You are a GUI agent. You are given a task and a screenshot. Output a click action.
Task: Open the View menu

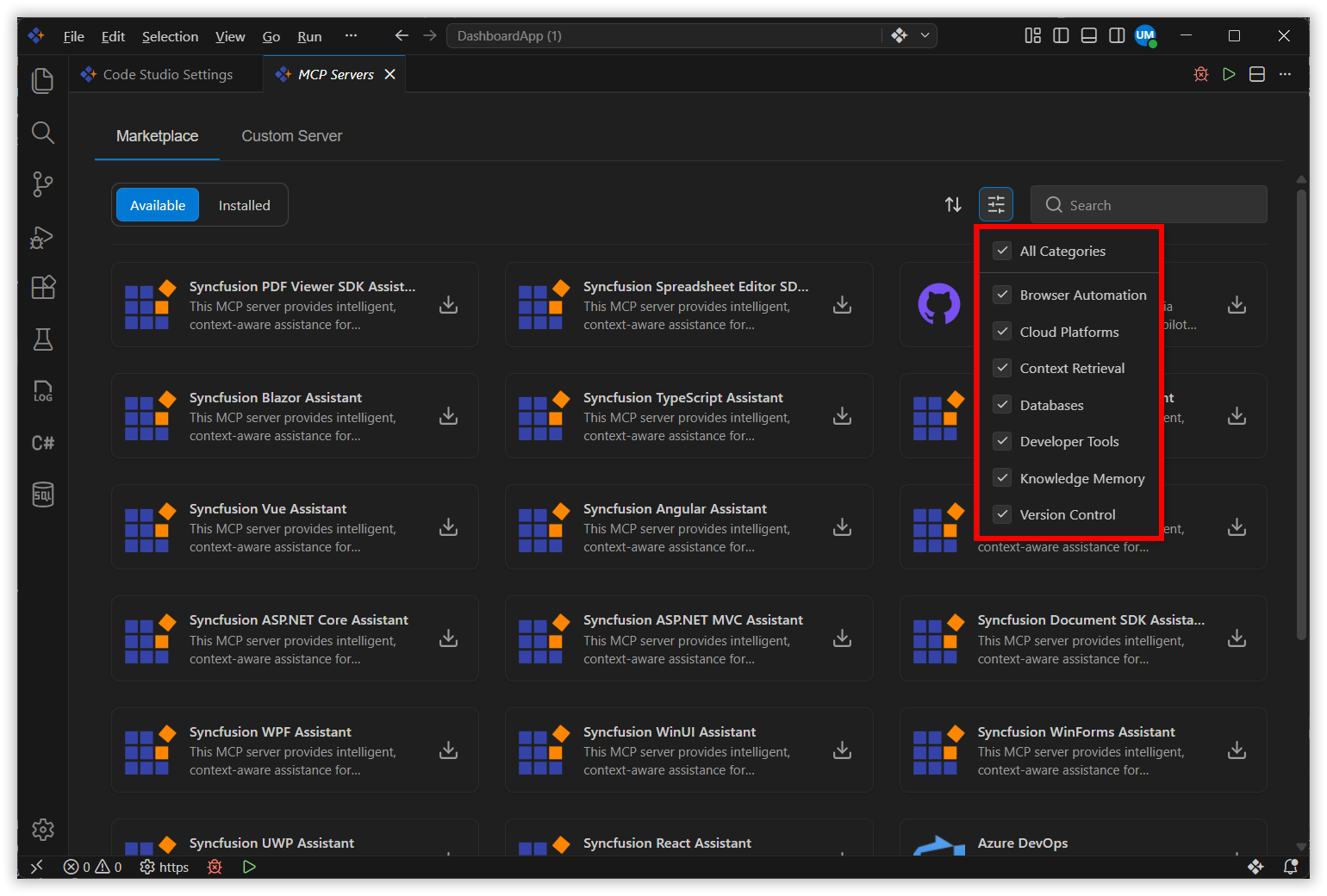click(x=230, y=36)
